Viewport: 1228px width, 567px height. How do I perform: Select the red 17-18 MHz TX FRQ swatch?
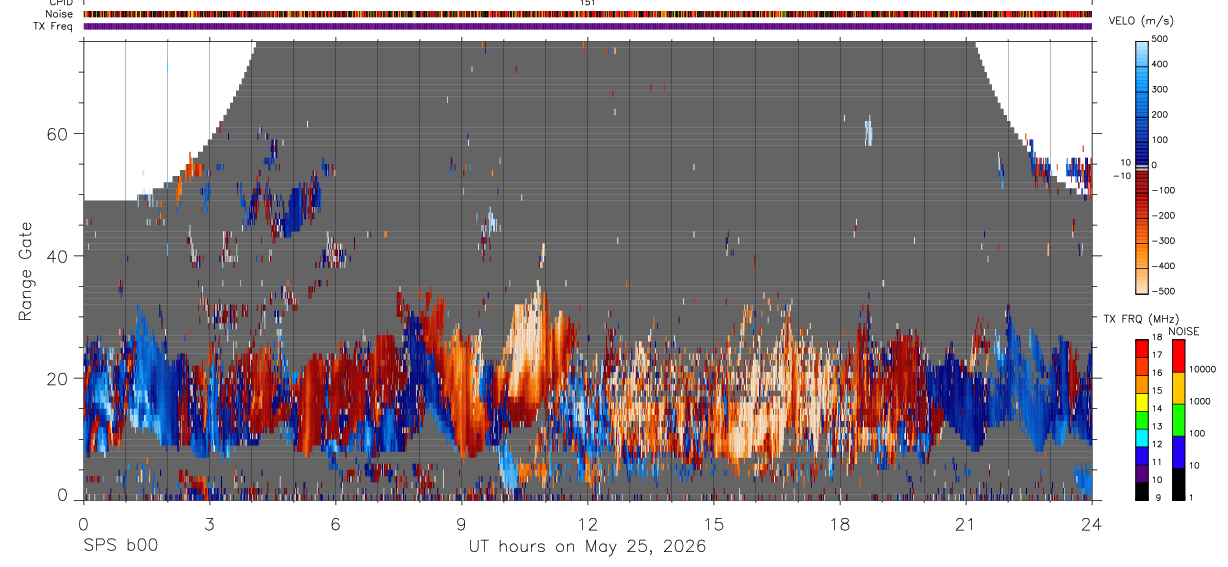coord(1143,349)
